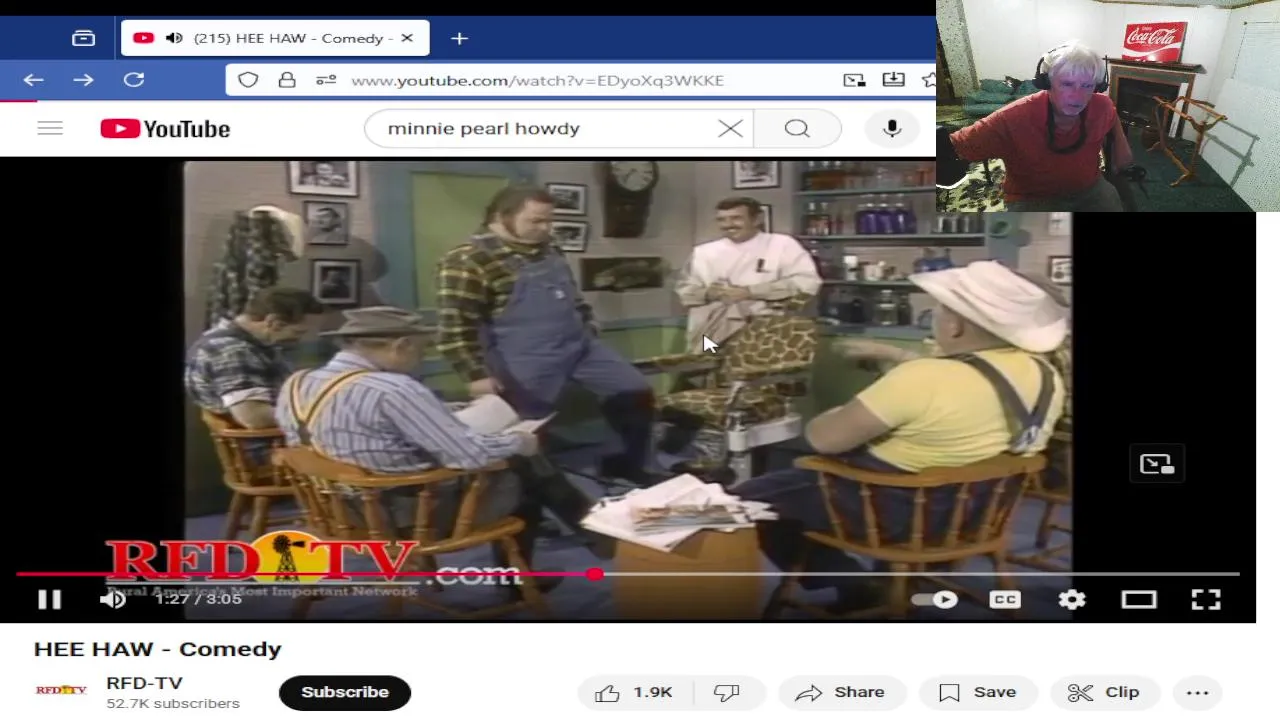
Task: Open the Firefox View tab icon
Action: pyautogui.click(x=83, y=38)
